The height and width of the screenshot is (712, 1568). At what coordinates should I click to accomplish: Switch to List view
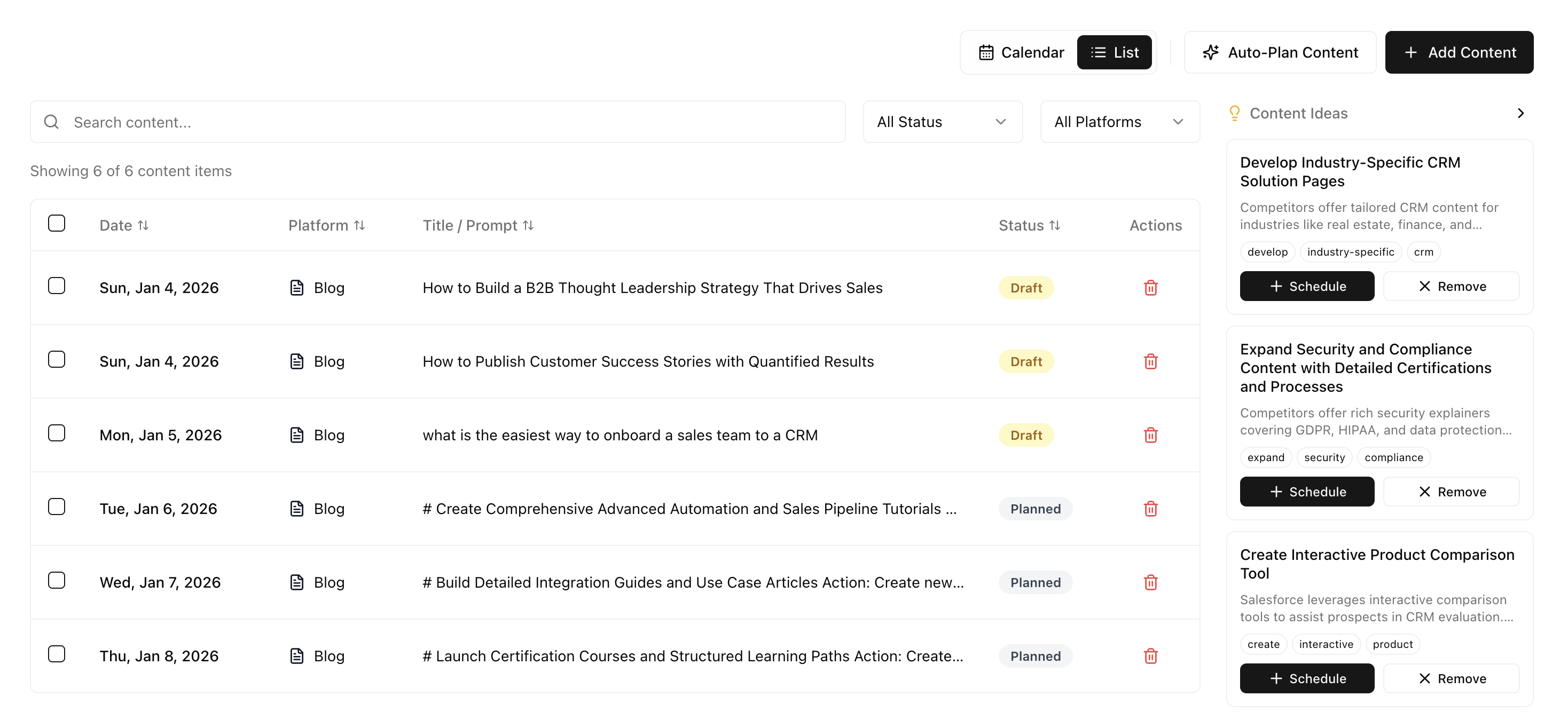[1115, 52]
